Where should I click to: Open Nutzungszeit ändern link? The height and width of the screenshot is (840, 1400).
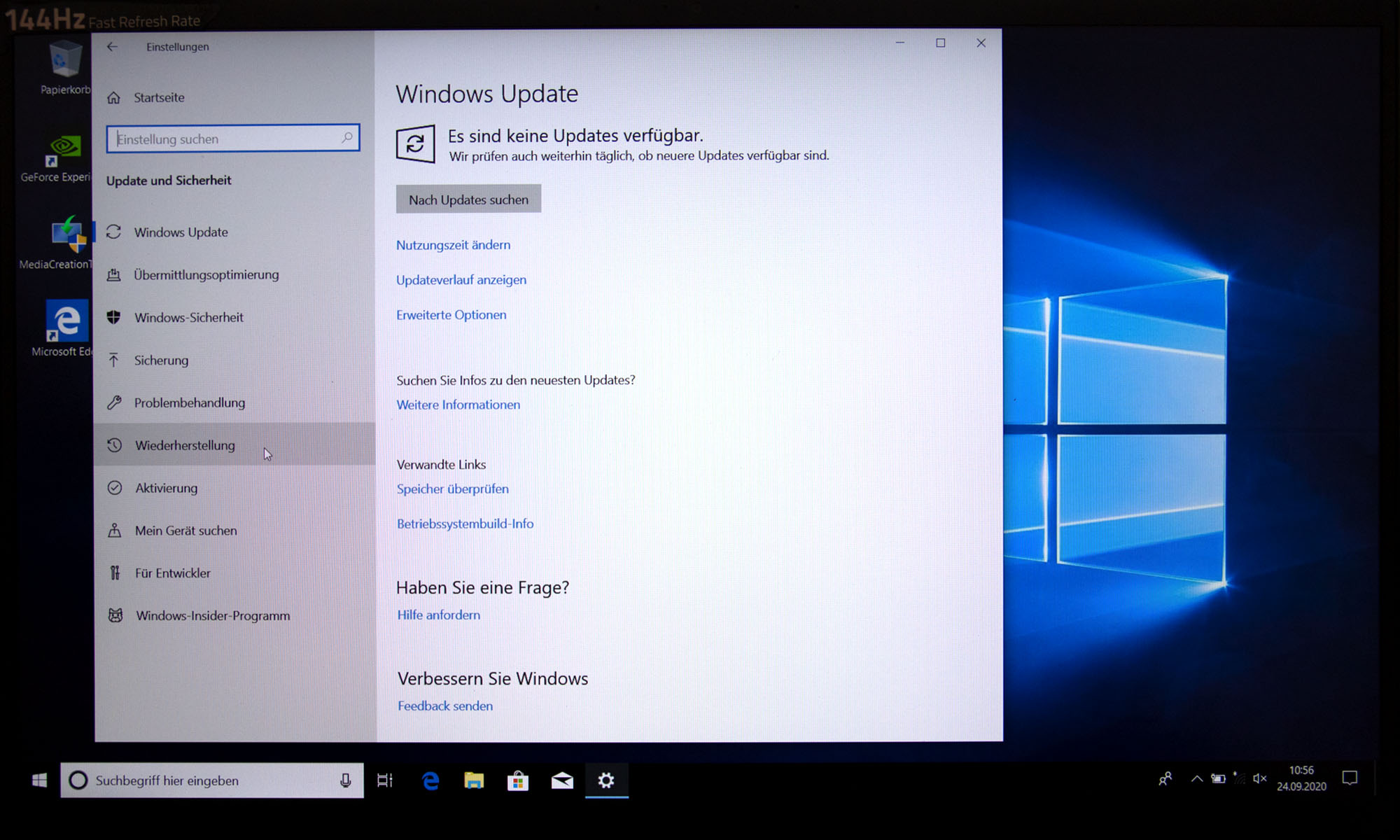(453, 245)
